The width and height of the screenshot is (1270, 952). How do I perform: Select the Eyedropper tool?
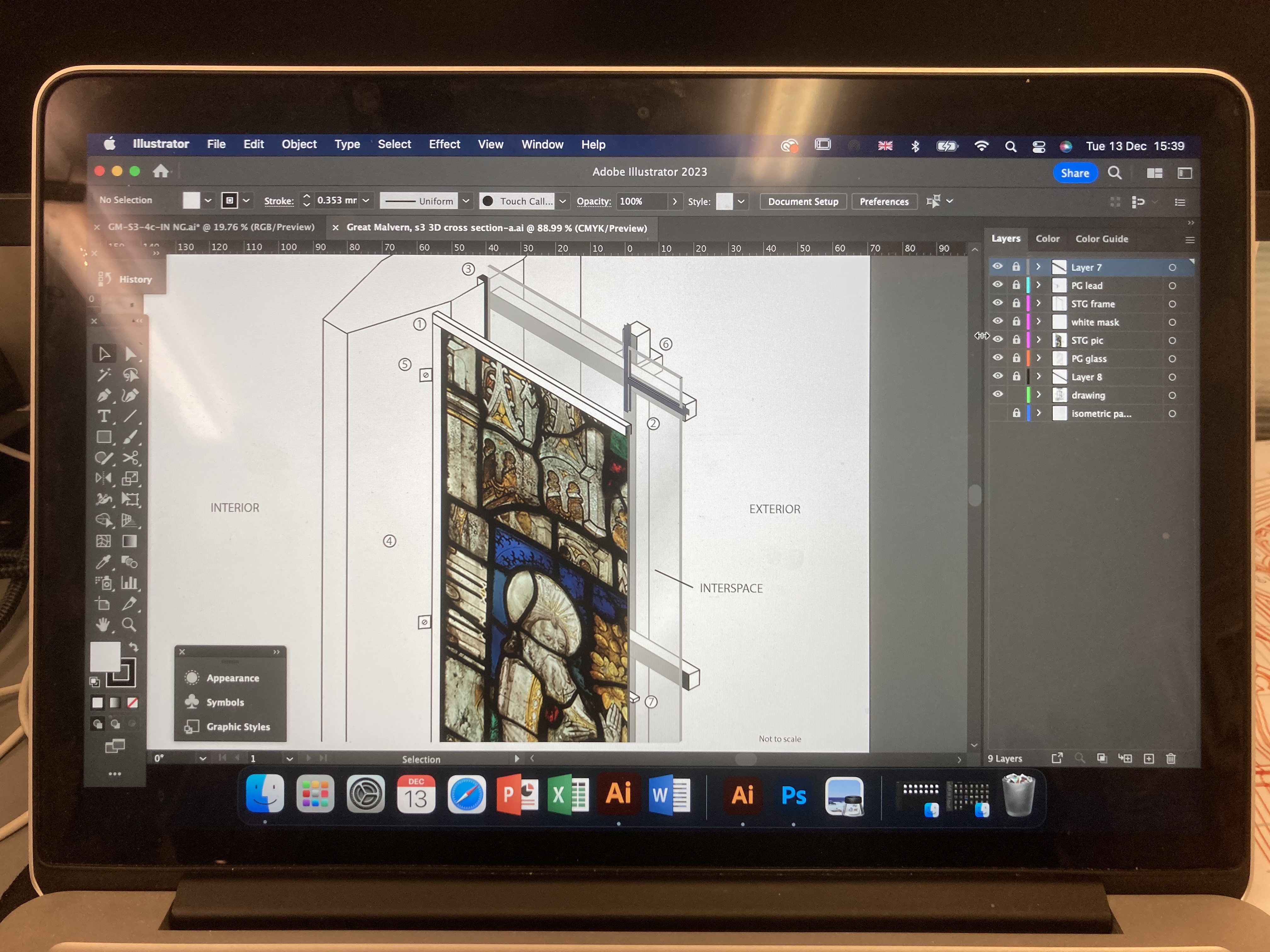click(x=103, y=562)
